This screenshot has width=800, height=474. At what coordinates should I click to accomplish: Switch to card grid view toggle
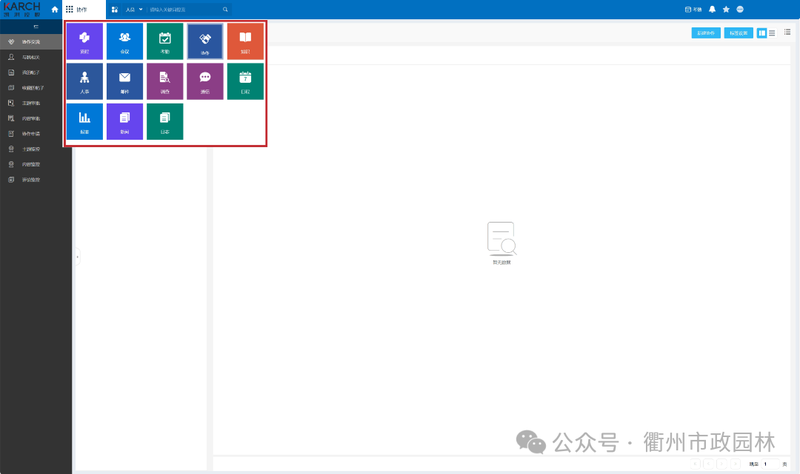point(762,33)
